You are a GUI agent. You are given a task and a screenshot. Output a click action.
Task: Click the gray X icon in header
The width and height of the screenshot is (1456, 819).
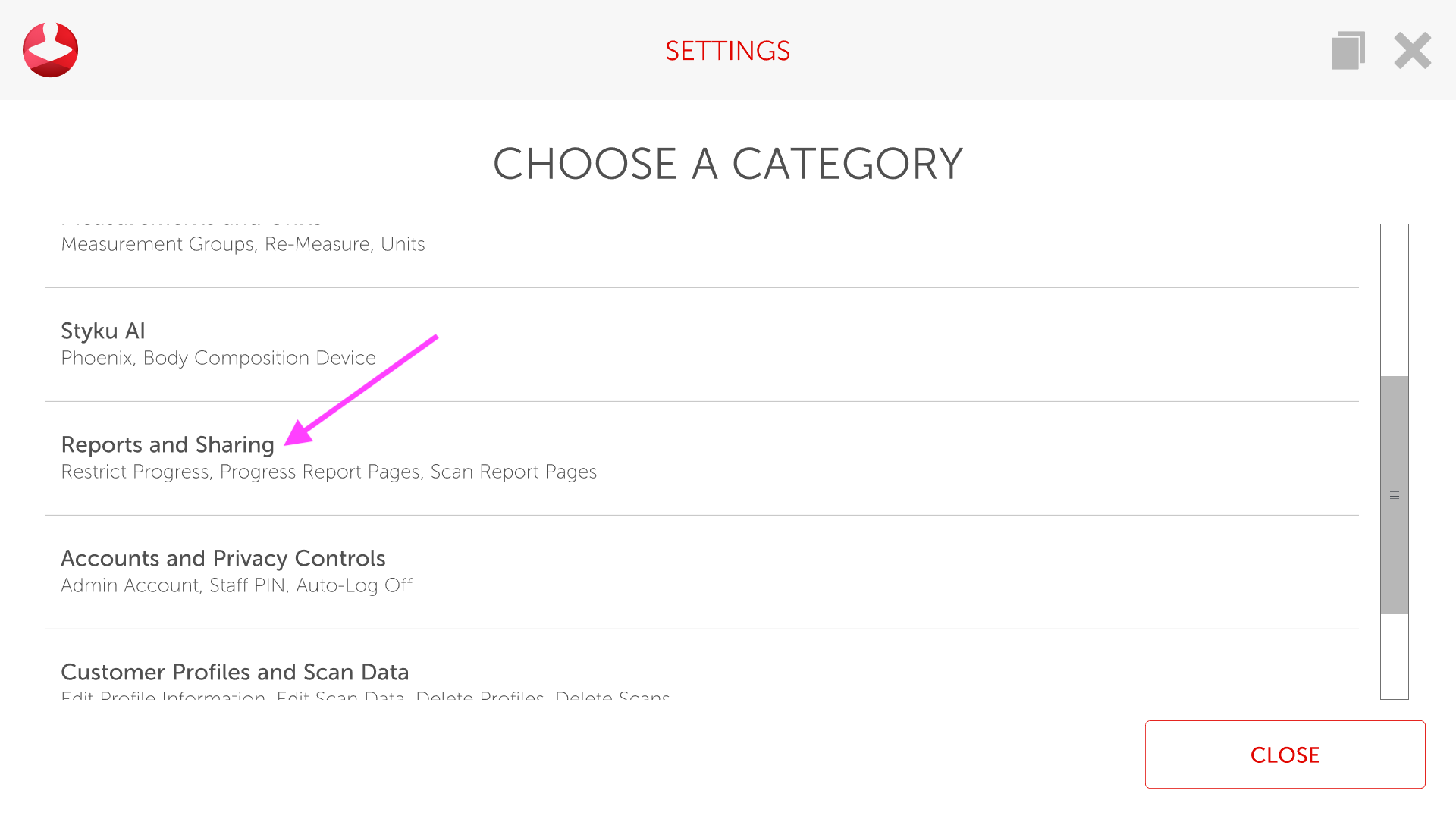pyautogui.click(x=1412, y=50)
